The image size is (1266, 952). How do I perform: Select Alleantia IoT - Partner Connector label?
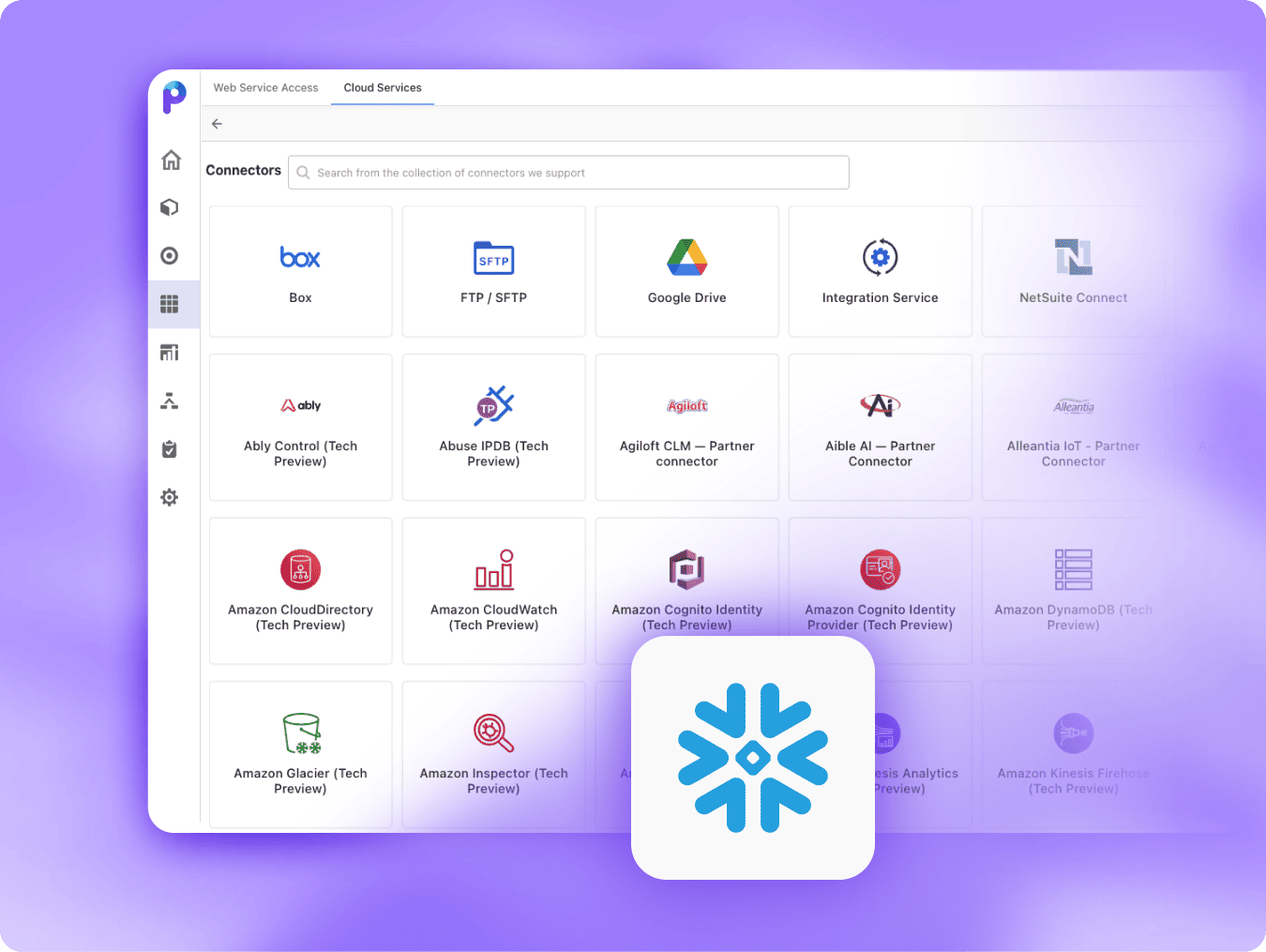[1074, 453]
